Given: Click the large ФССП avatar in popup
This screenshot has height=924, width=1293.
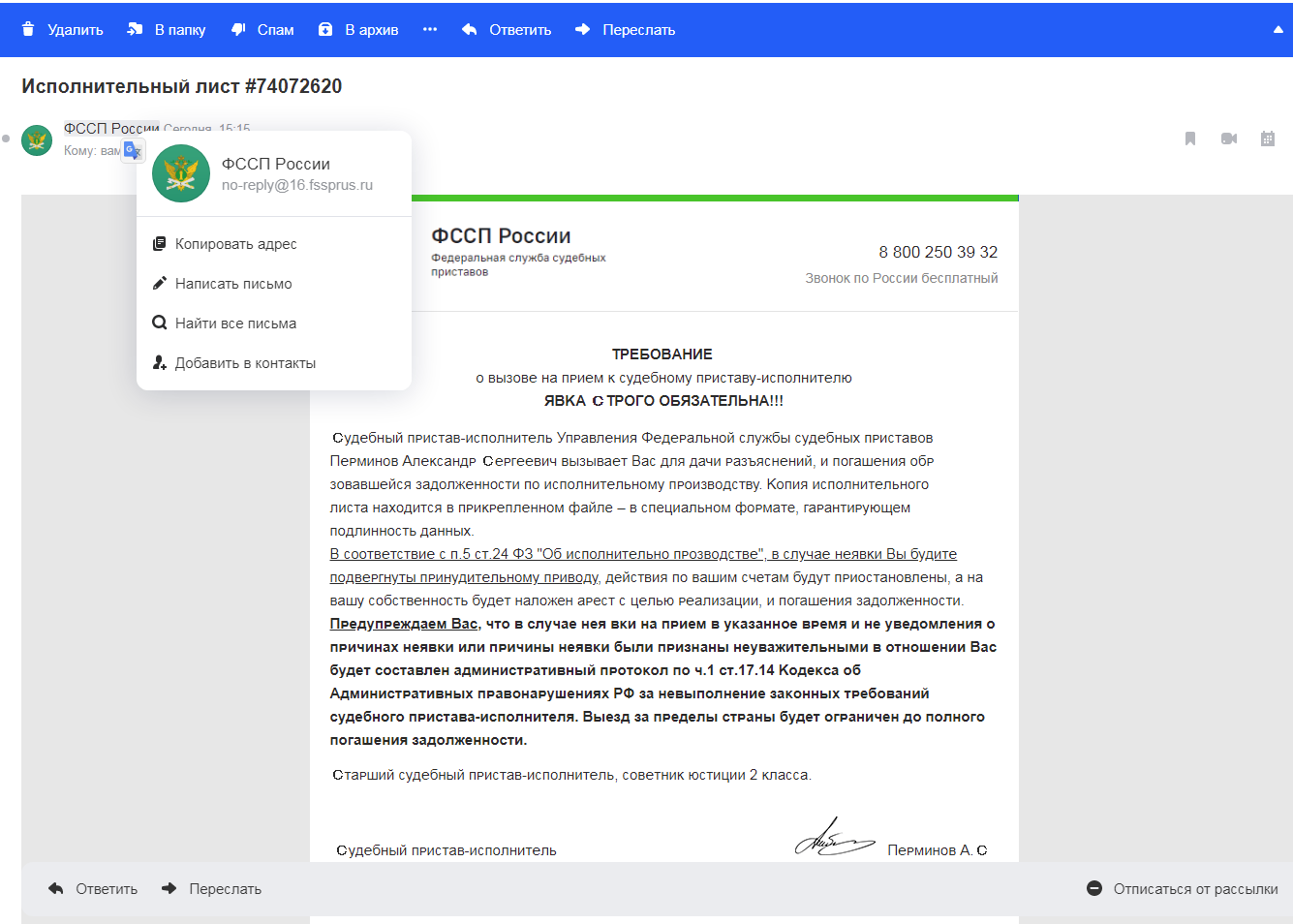Looking at the screenshot, I should point(181,173).
